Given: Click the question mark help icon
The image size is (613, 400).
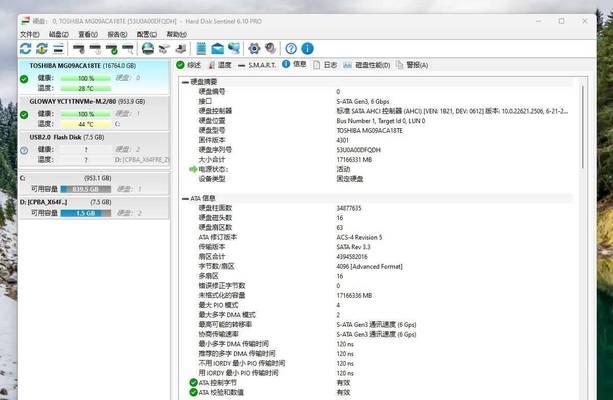Looking at the screenshot, I should pyautogui.click(x=291, y=48).
